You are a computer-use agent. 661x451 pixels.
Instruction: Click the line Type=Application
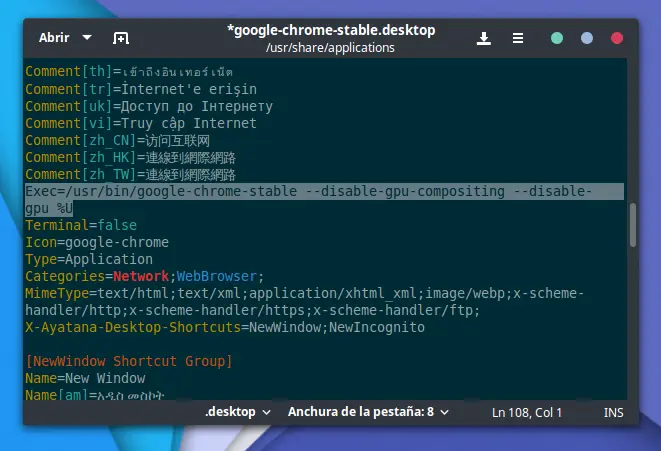pyautogui.click(x=89, y=259)
